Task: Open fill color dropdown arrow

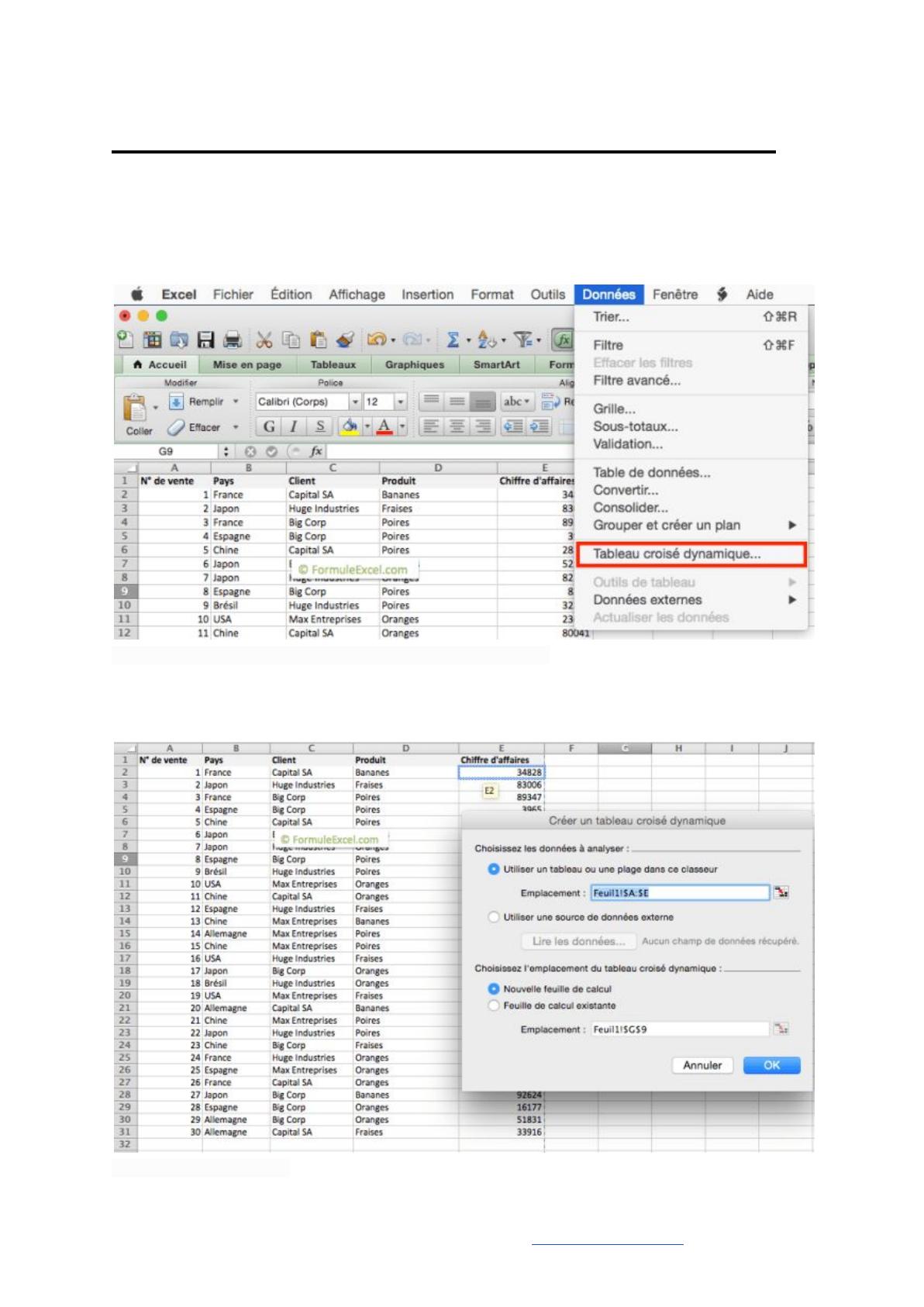Action: point(367,426)
